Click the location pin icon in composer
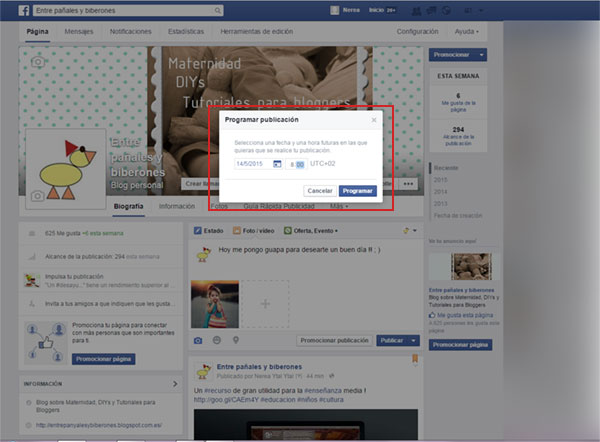The width and height of the screenshot is (600, 442). (x=236, y=340)
